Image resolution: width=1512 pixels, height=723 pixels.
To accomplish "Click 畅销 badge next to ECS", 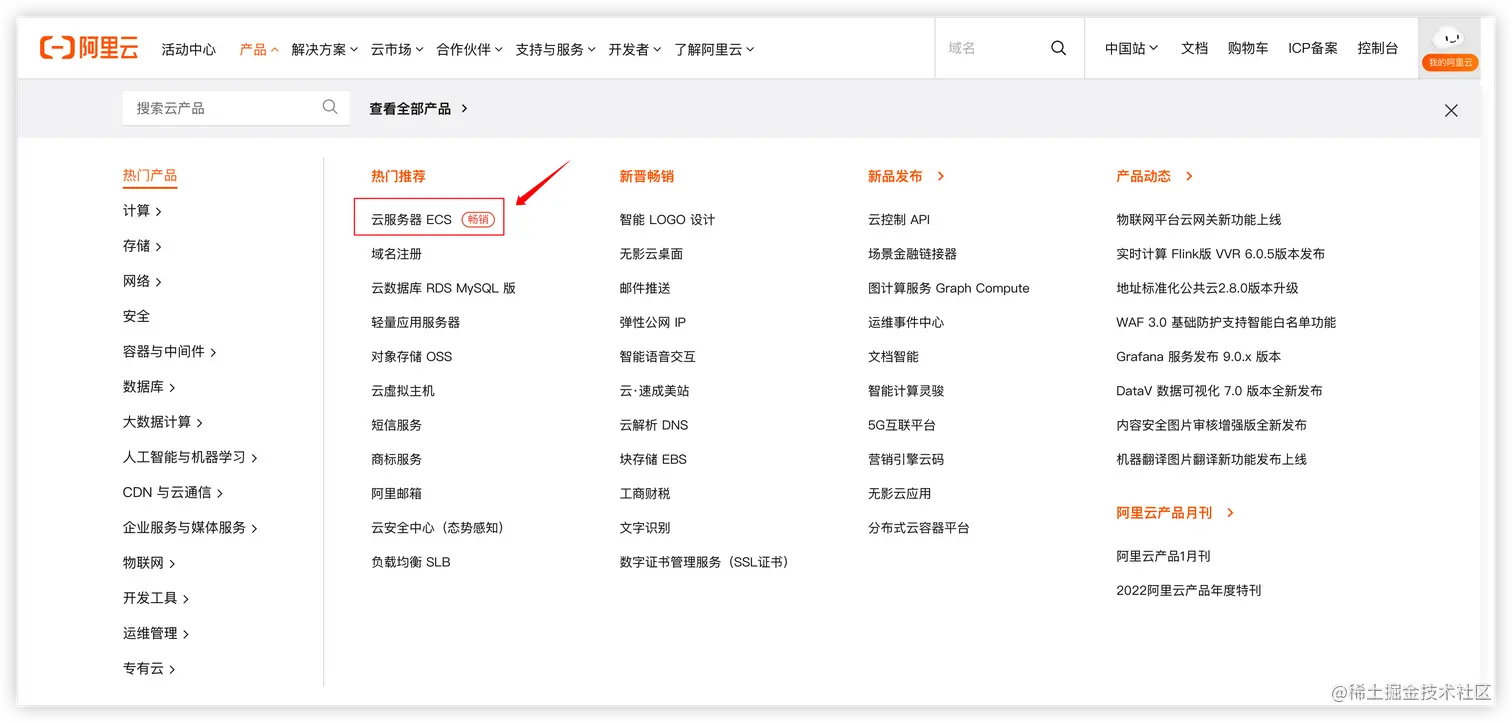I will click(478, 219).
